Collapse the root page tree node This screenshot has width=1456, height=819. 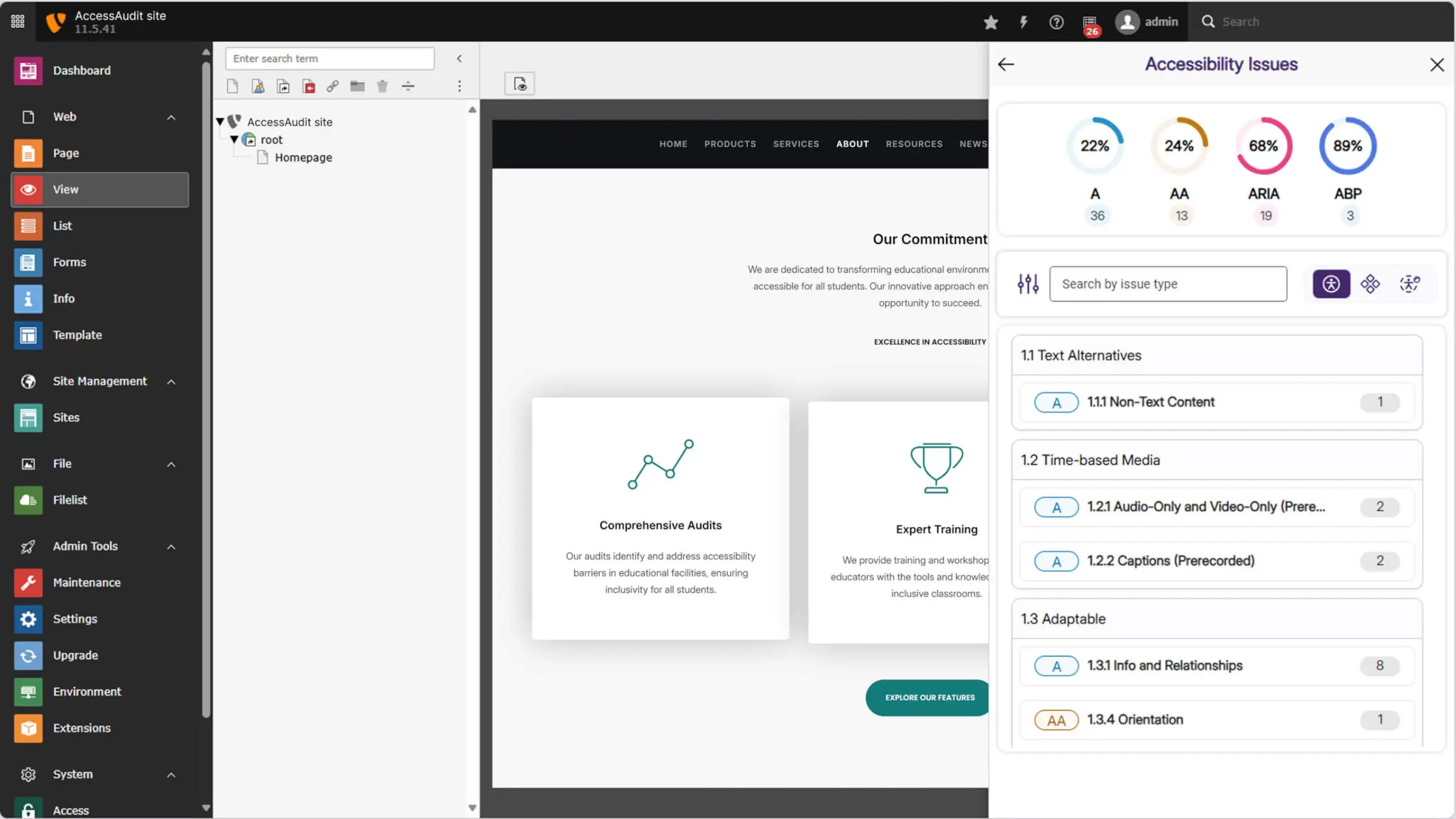coord(234,140)
